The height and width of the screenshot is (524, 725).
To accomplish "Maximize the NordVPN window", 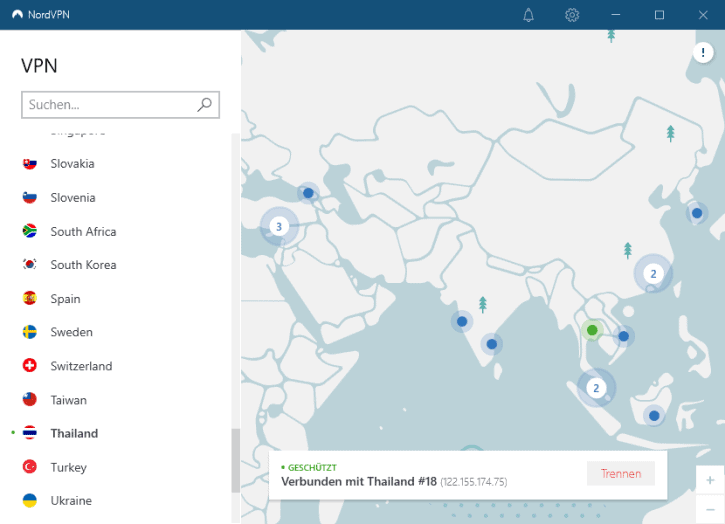I will [659, 15].
